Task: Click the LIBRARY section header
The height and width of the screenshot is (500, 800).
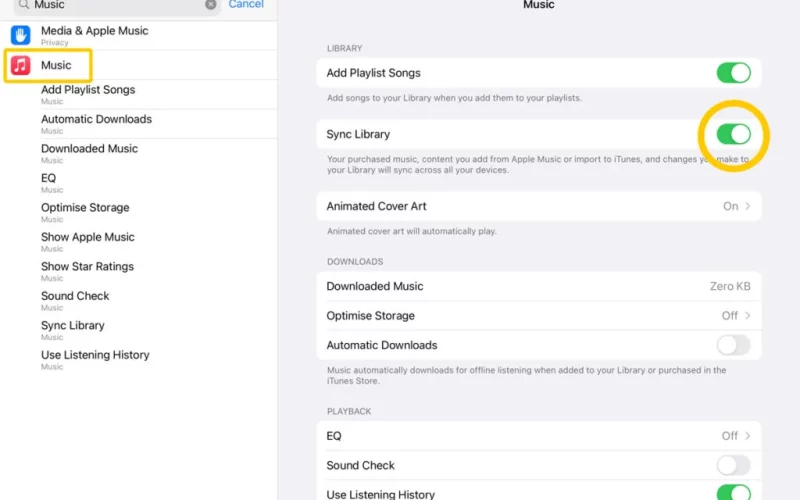Action: click(344, 48)
